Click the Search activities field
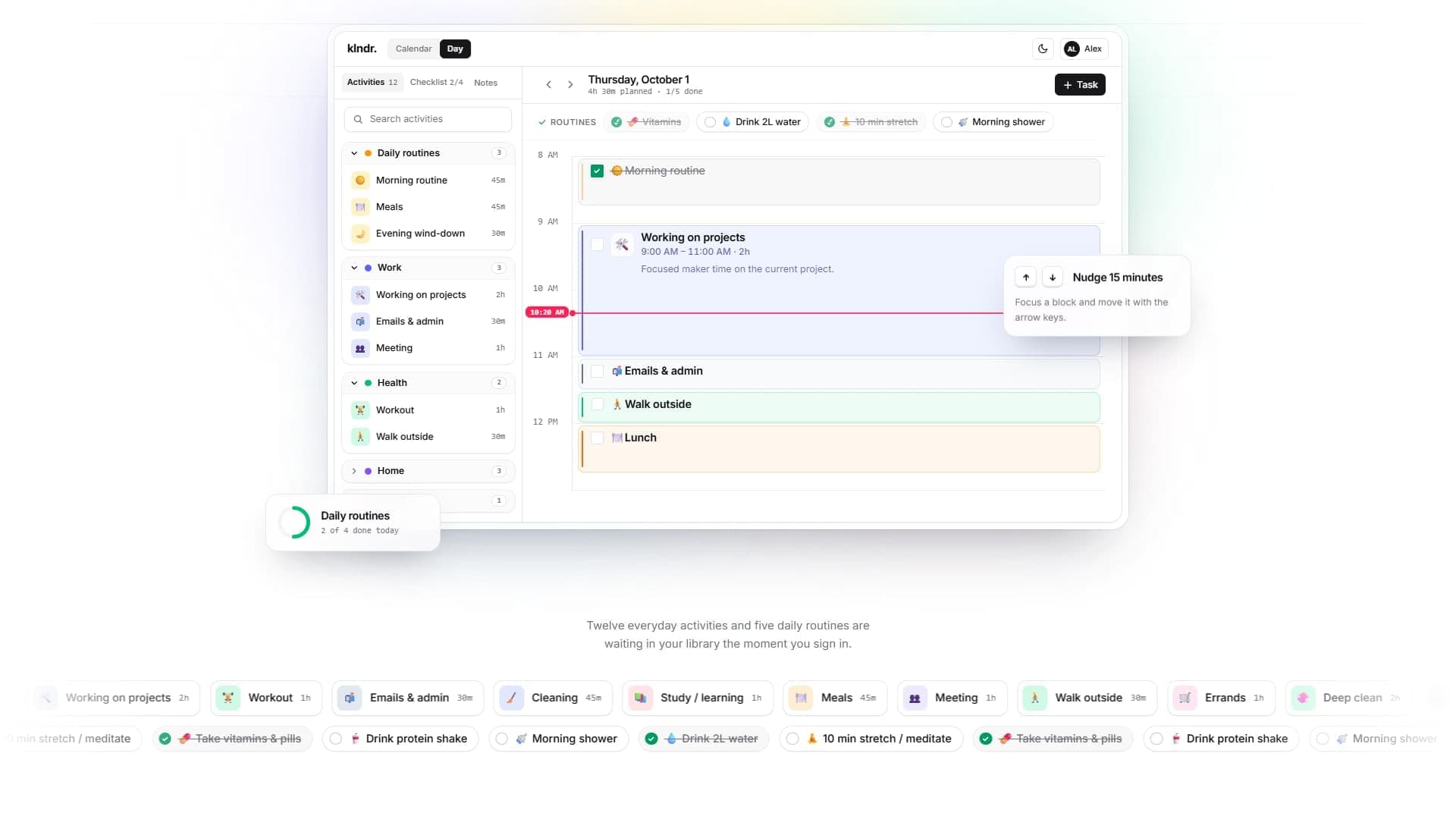 [x=428, y=119]
